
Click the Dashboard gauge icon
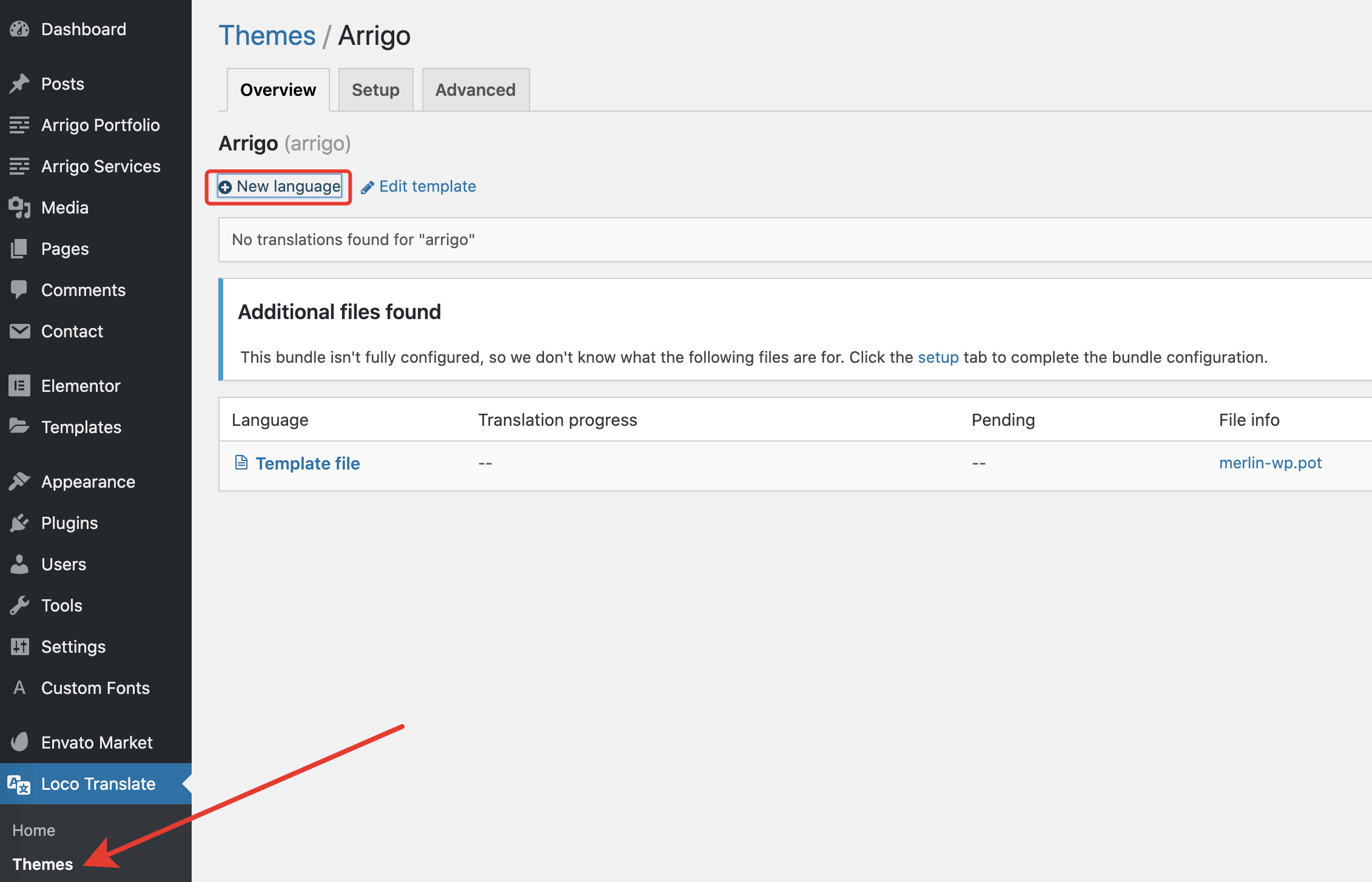click(x=19, y=29)
